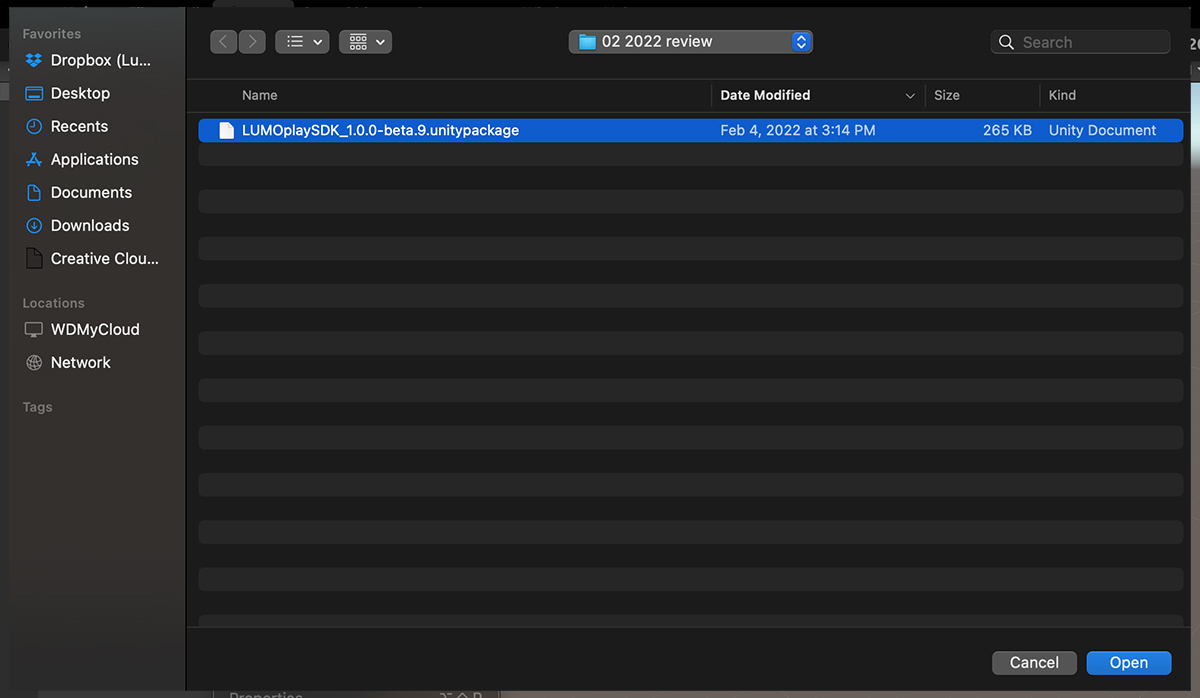Image resolution: width=1200 pixels, height=698 pixels.
Task: Select the Recents clock icon
Action: click(34, 126)
